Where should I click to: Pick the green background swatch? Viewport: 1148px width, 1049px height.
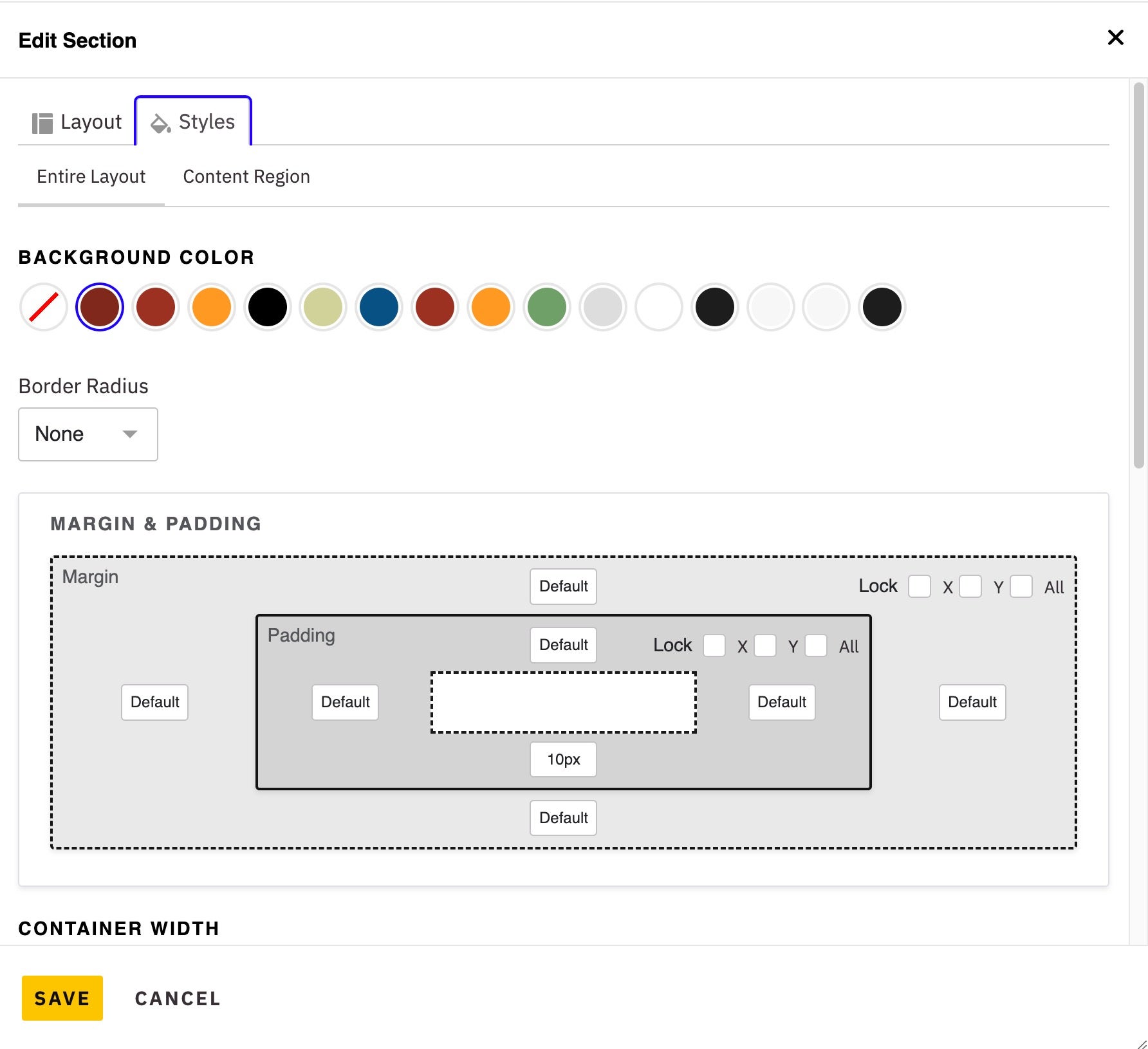(547, 307)
